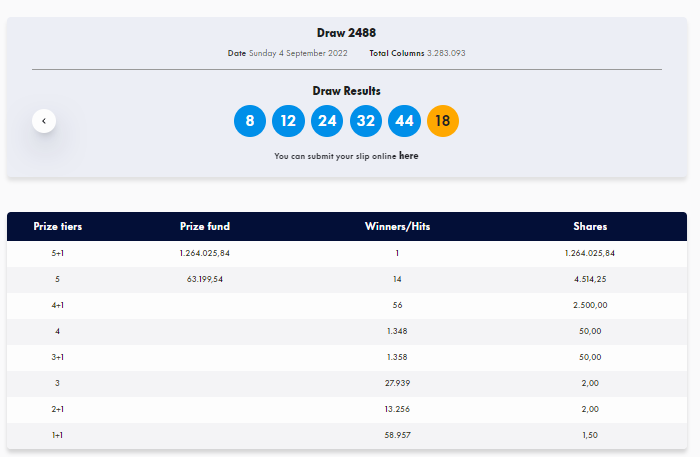Click the blue ball number 44

pos(404,121)
